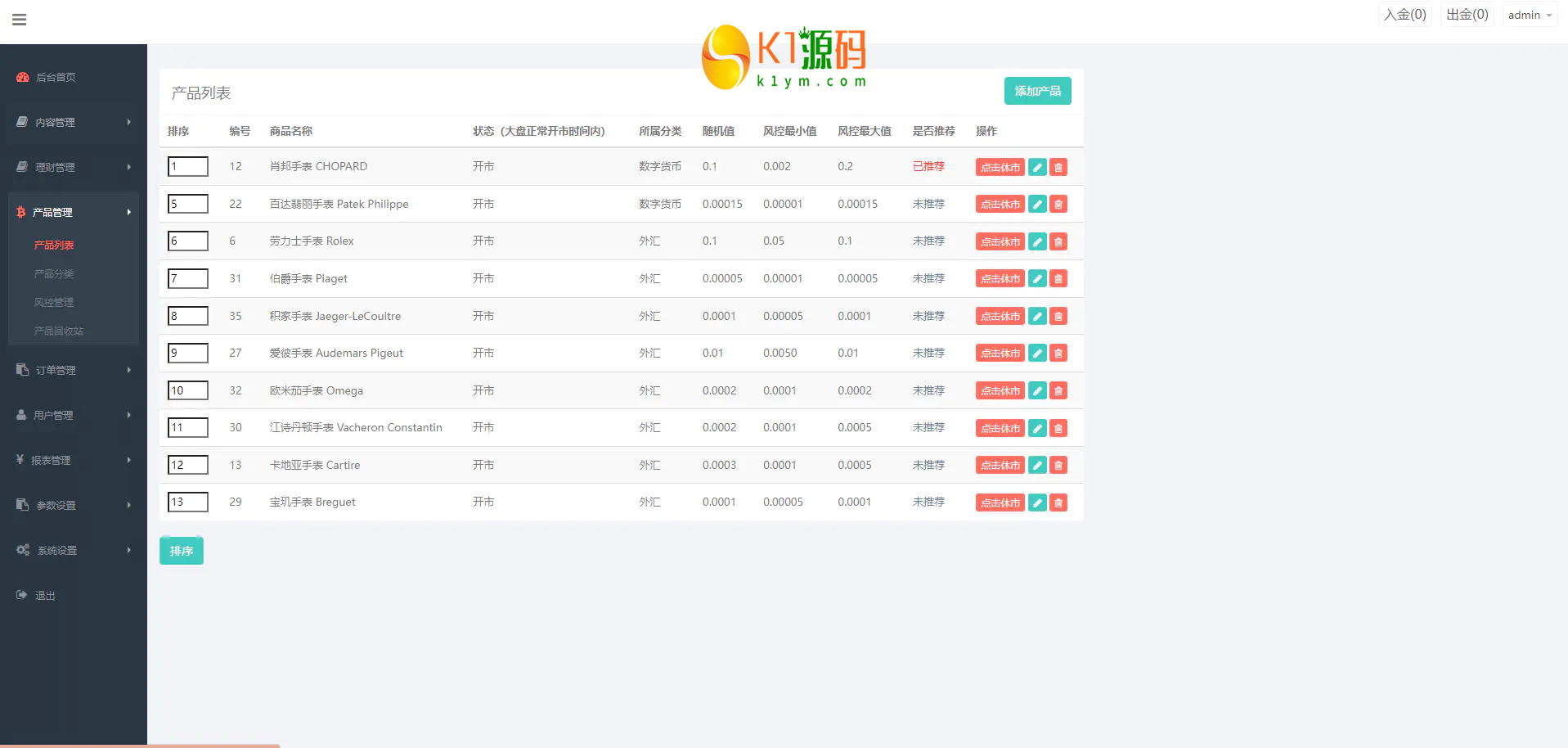
Task: Click 点击休市 for CHOPARD row
Action: pos(1000,167)
